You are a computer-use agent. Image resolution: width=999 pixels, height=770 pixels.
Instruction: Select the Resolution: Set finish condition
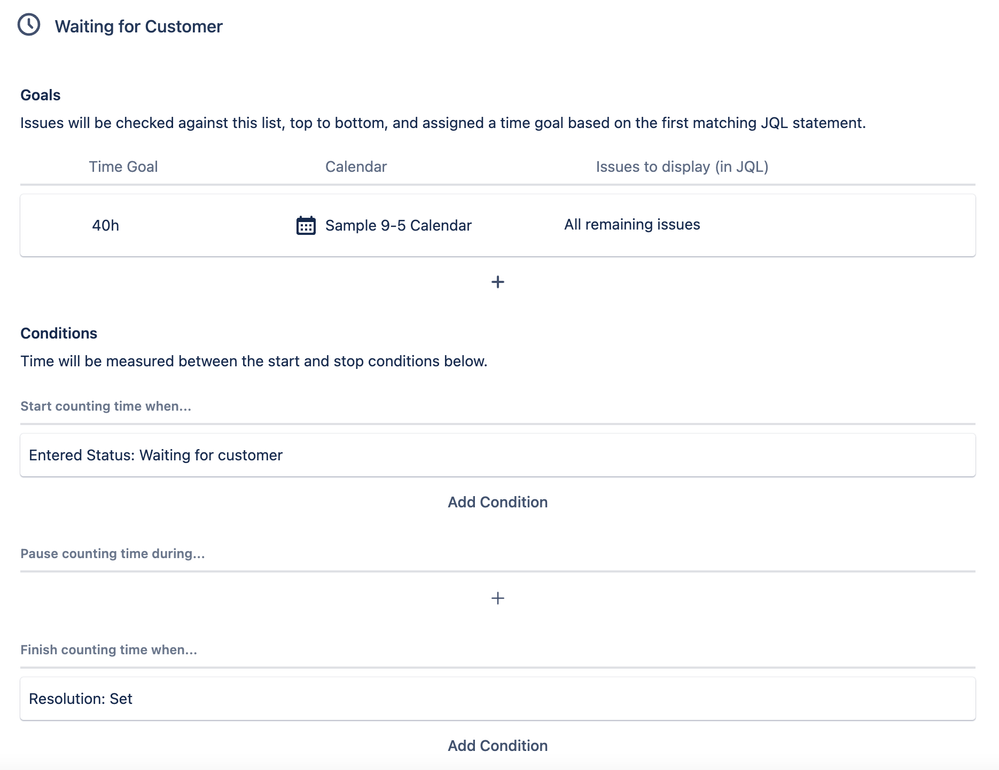(x=498, y=699)
